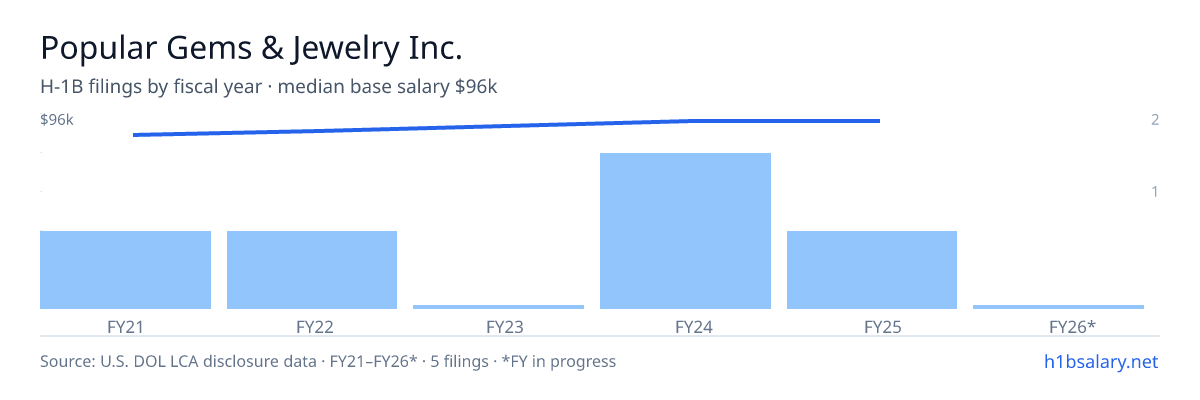Click the FY25 filings bar

(x=872, y=270)
